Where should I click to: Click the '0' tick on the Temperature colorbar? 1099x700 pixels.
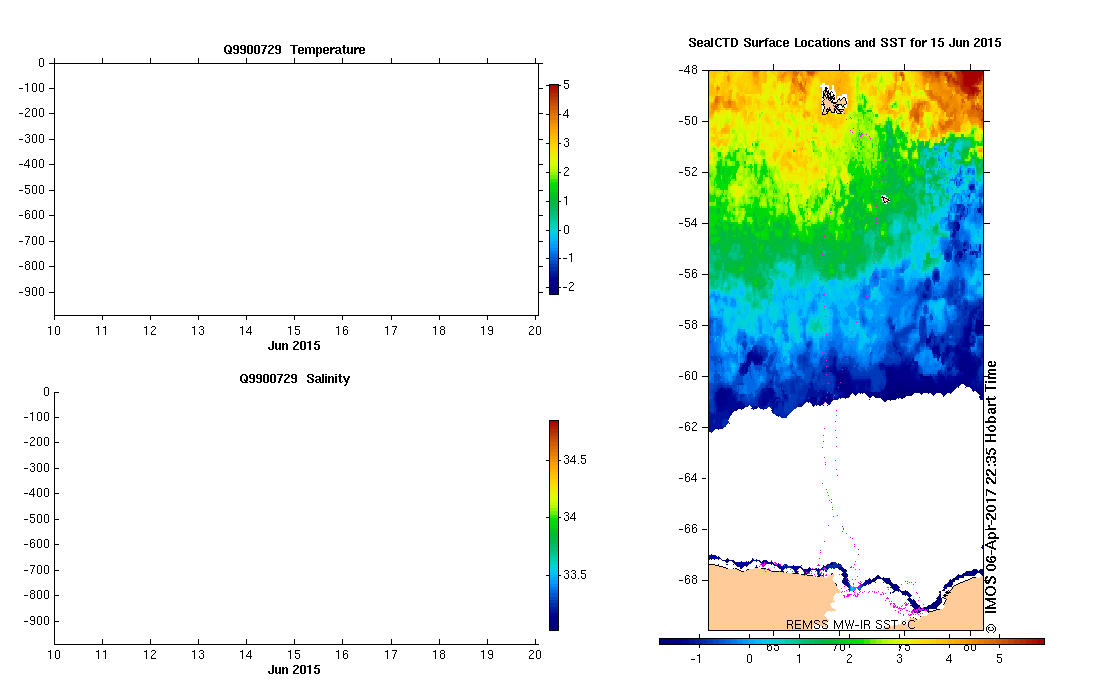click(x=566, y=230)
